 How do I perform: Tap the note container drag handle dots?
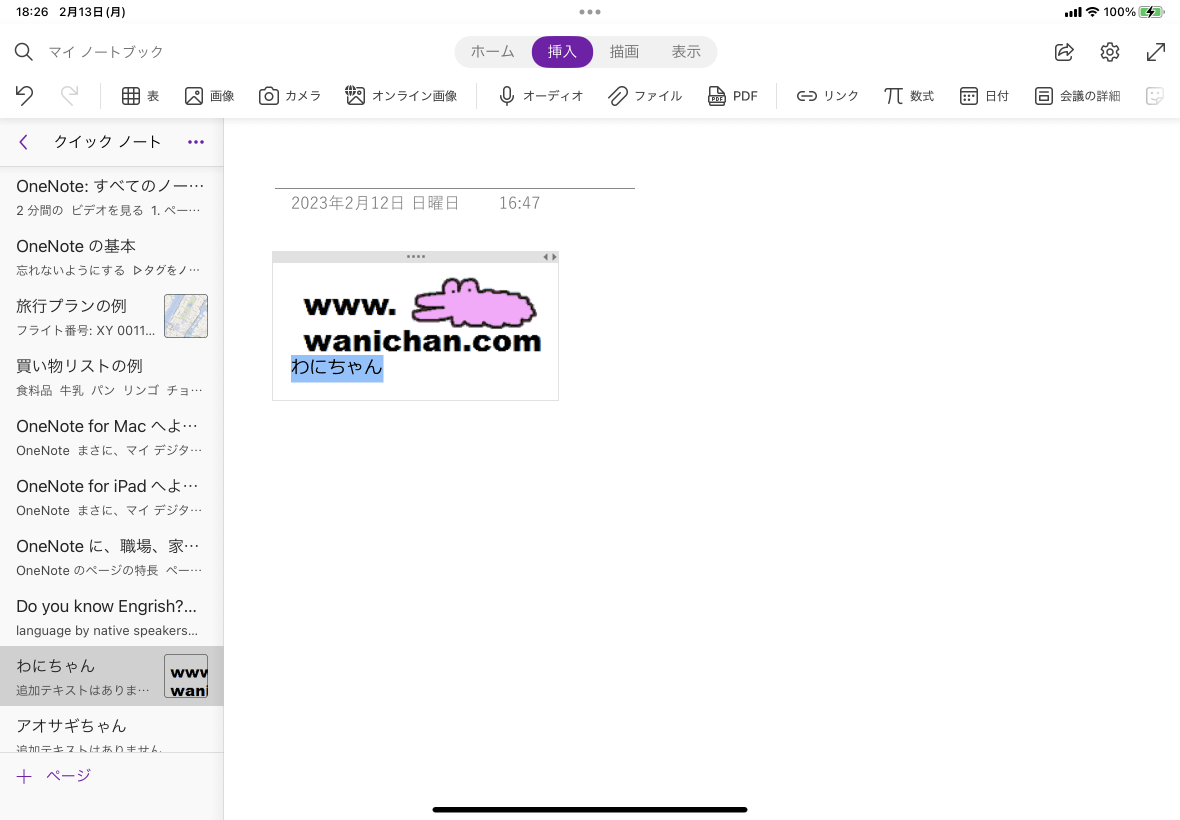point(415,257)
